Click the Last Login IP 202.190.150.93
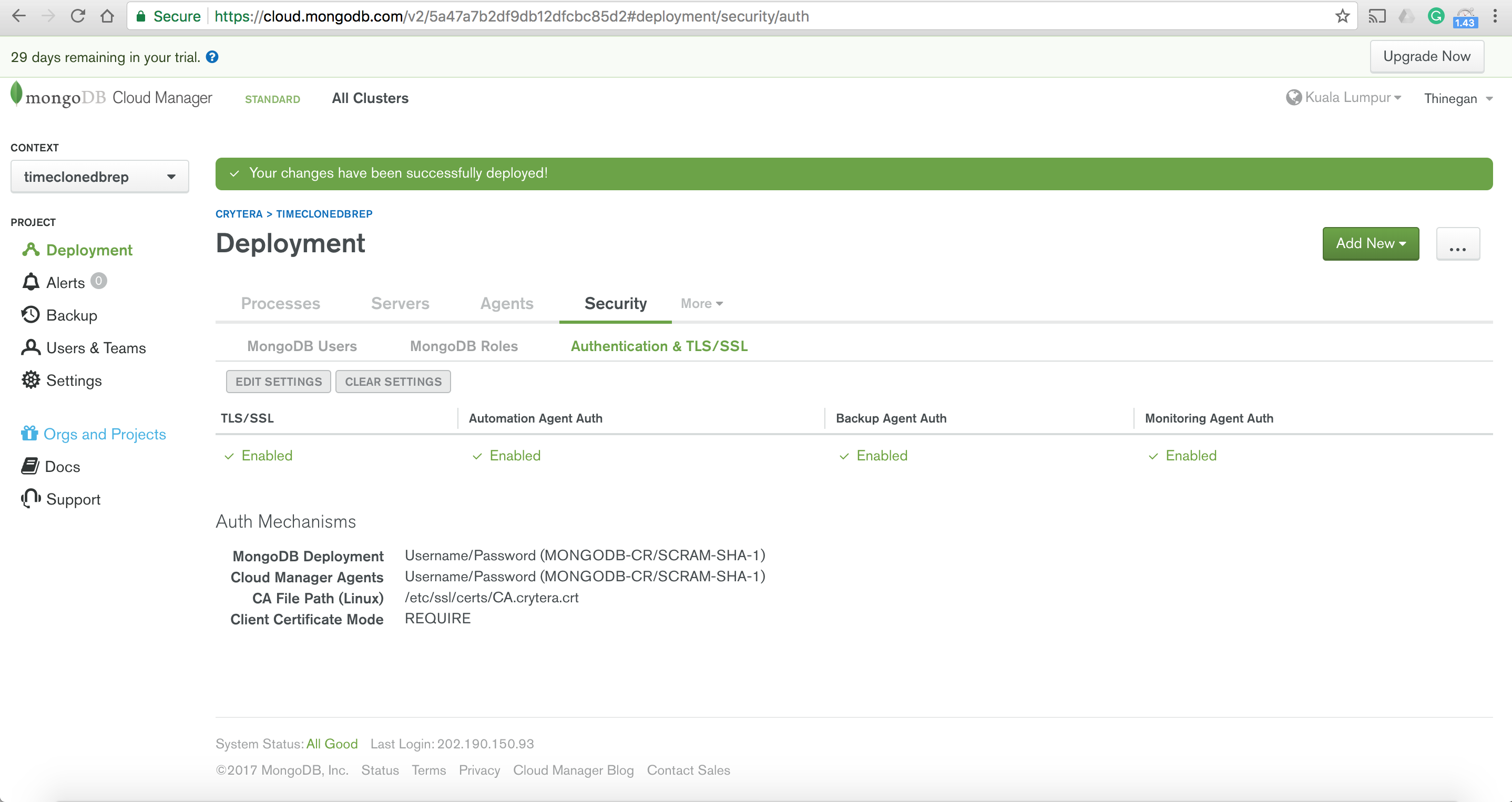Screen dimensions: 1512x802 pos(485,743)
